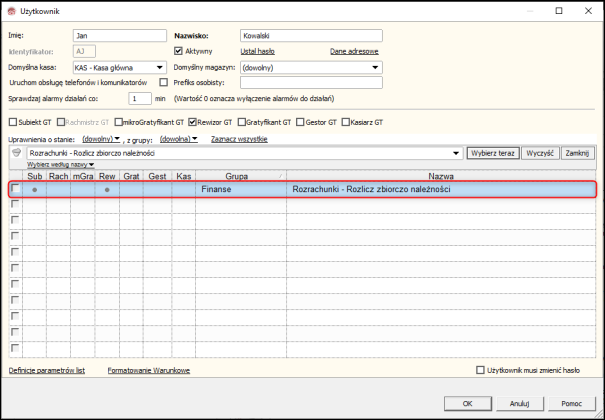
Task: Expand the z grupy (dowolna) dropdown
Action: coord(179,139)
